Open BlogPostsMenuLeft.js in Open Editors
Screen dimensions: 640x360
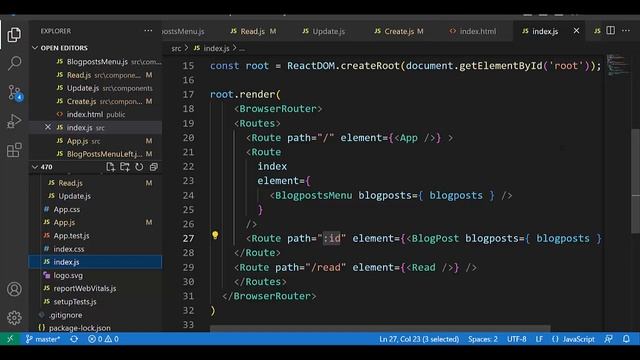point(96,154)
